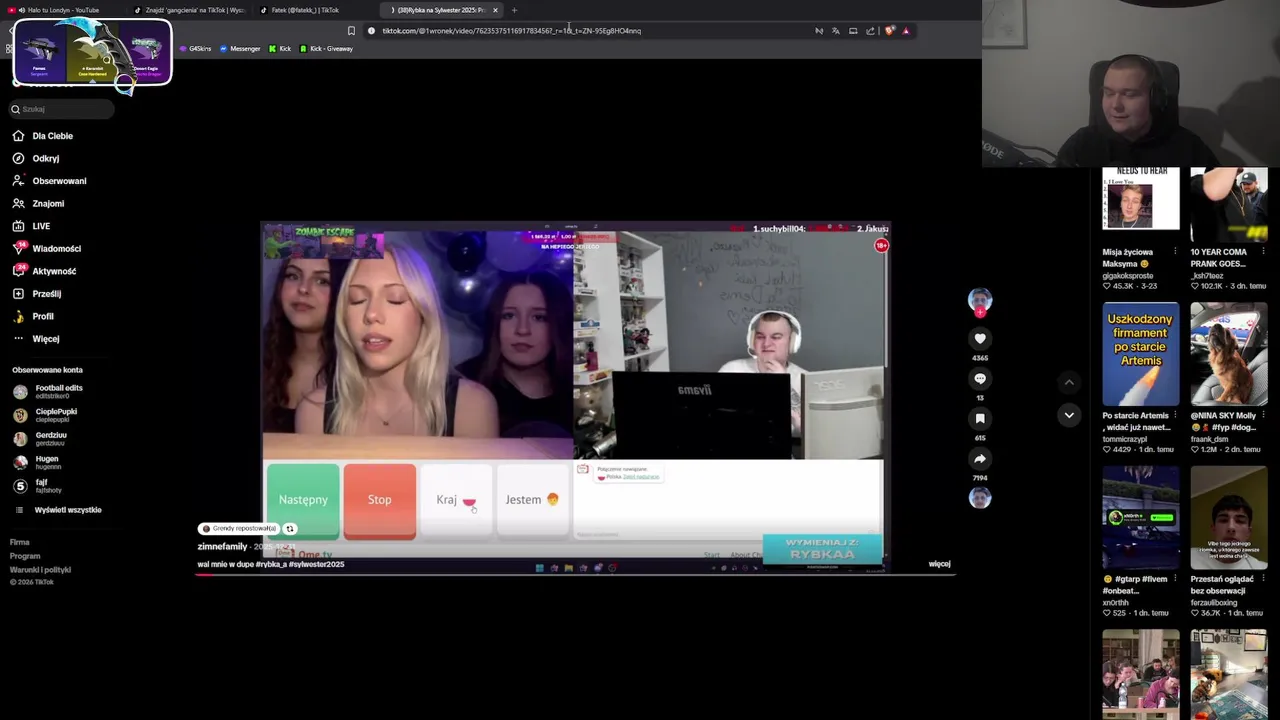Click the Szukaj search field
This screenshot has width=1280, height=720.
click(x=60, y=109)
